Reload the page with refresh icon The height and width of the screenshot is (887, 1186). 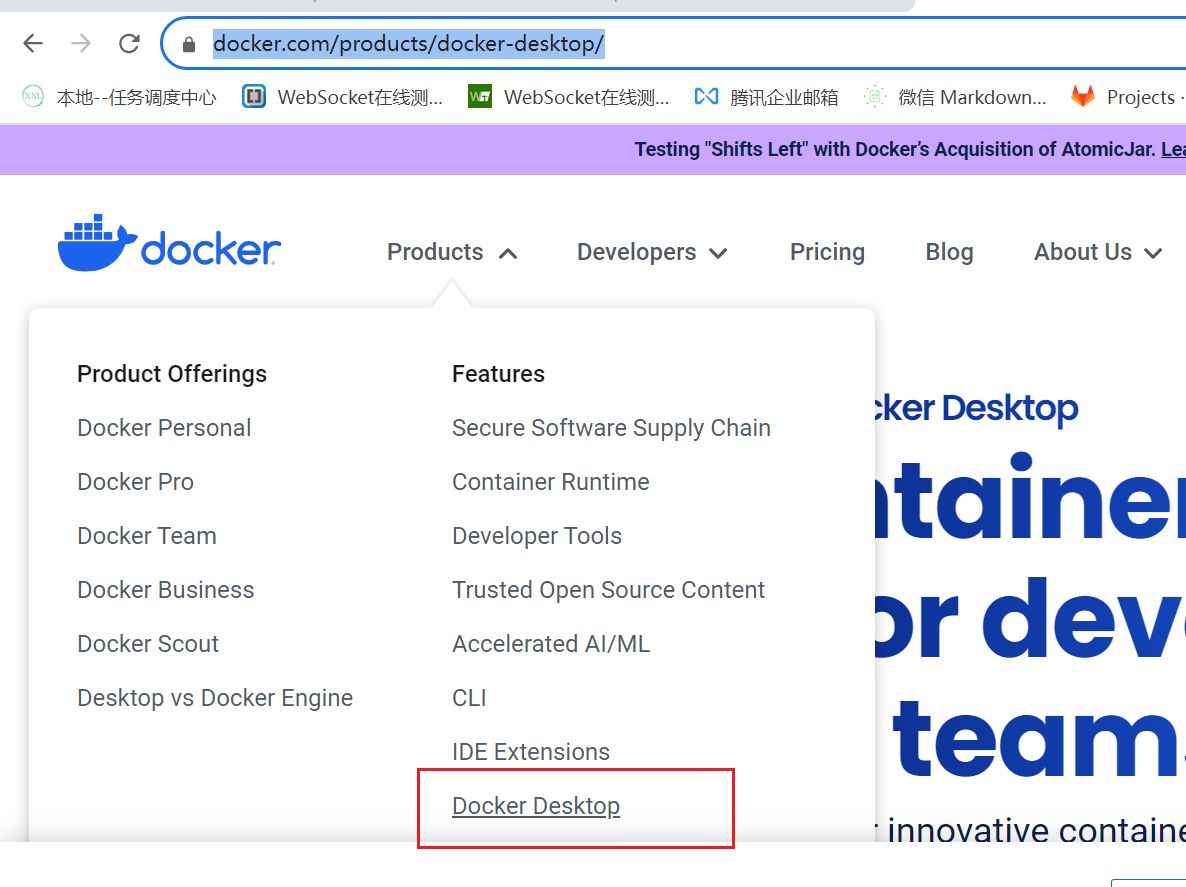click(x=129, y=43)
